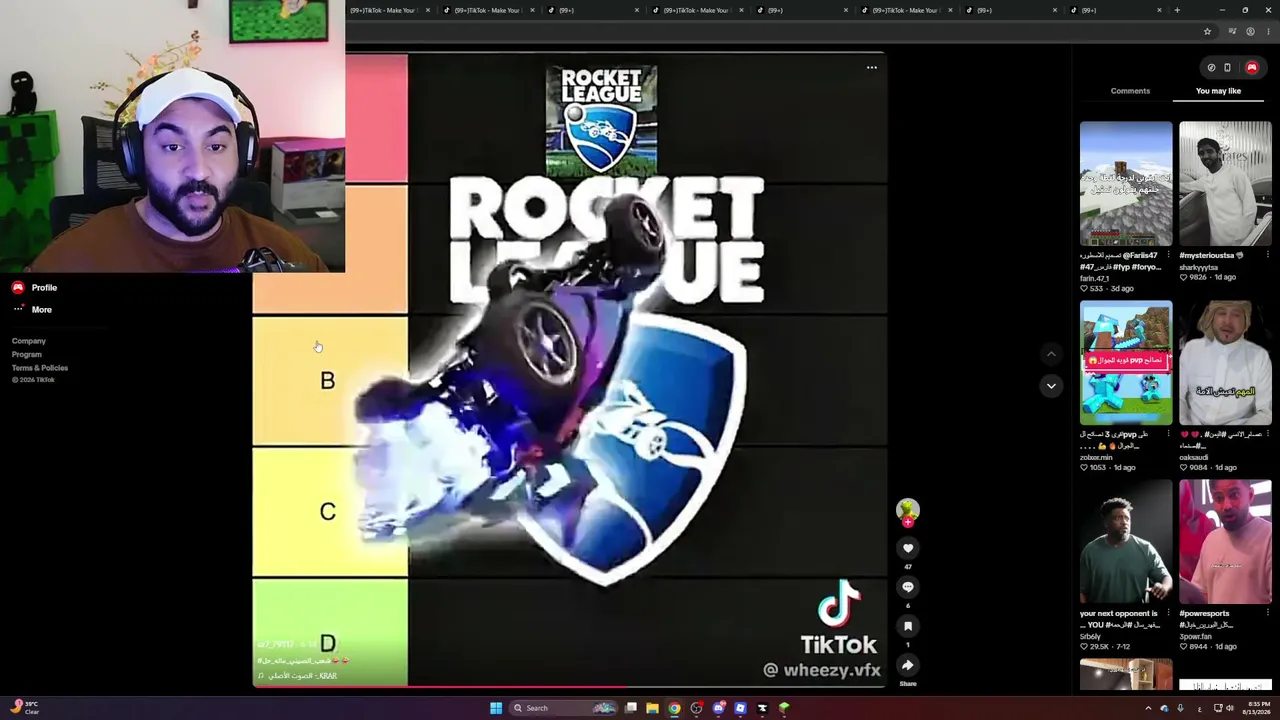Click the More three-dot icon in sidebar
The width and height of the screenshot is (1280, 720).
click(x=18, y=309)
